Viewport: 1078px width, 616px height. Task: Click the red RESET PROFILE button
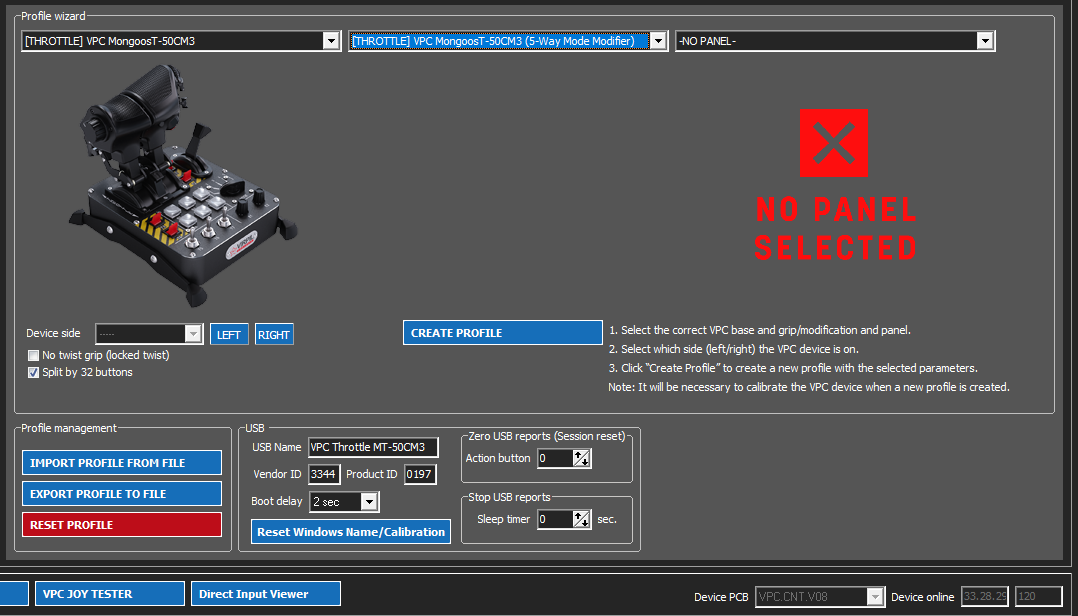tap(122, 525)
